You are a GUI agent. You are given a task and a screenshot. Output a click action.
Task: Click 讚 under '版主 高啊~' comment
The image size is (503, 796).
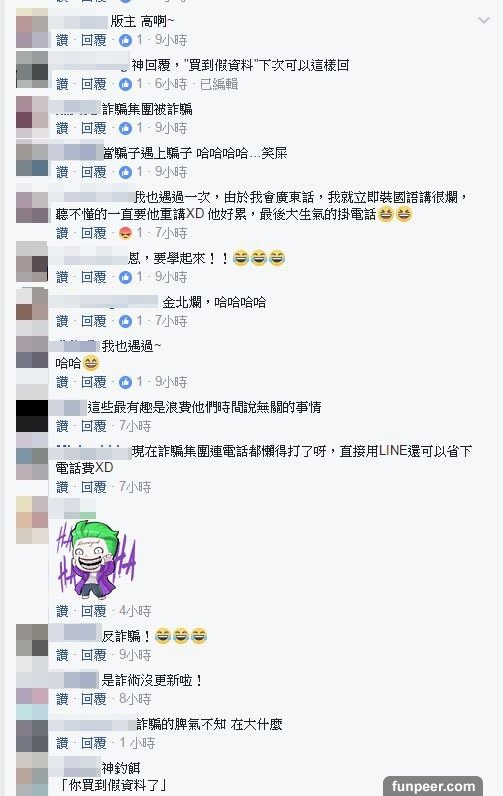[62, 40]
